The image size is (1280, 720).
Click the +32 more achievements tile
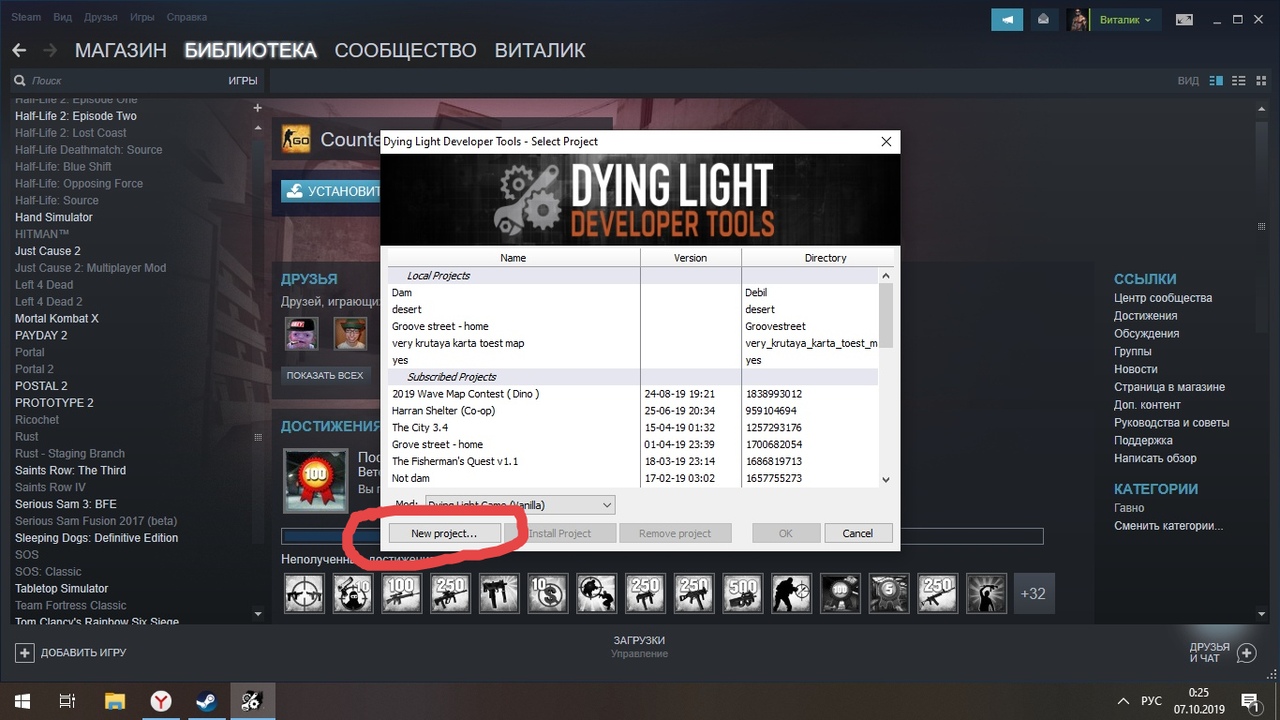[1033, 593]
